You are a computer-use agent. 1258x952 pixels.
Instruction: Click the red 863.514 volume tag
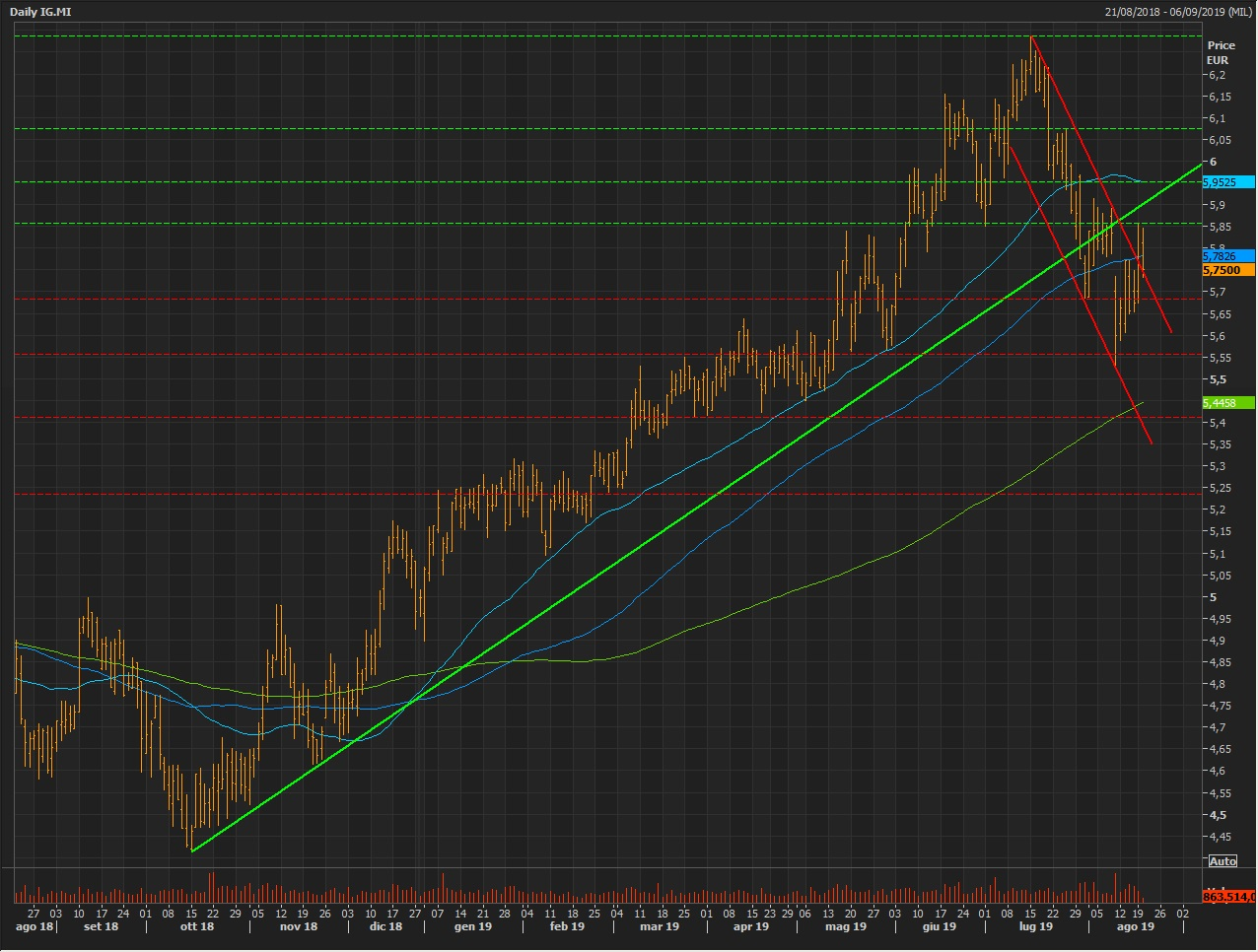1228,896
